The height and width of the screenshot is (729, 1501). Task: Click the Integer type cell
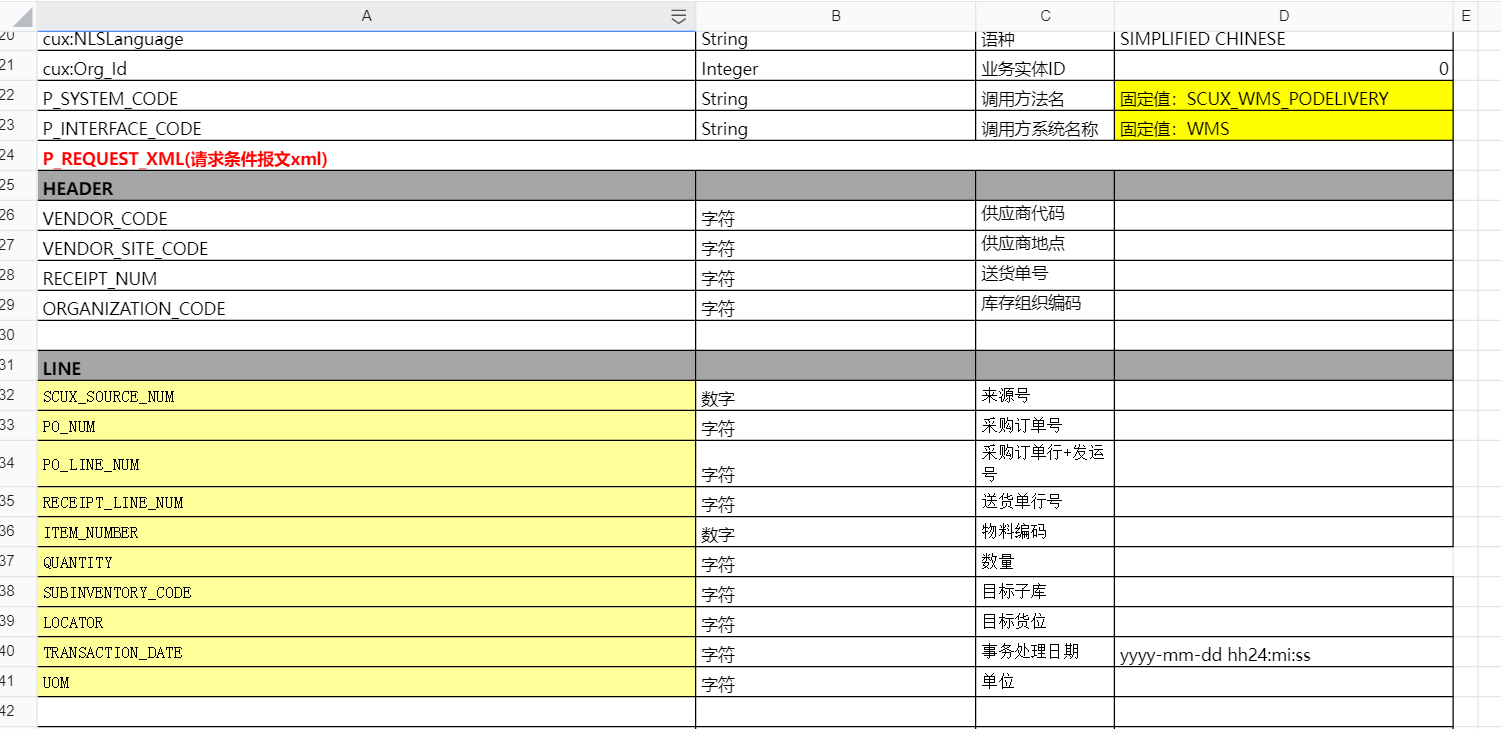[x=836, y=66]
